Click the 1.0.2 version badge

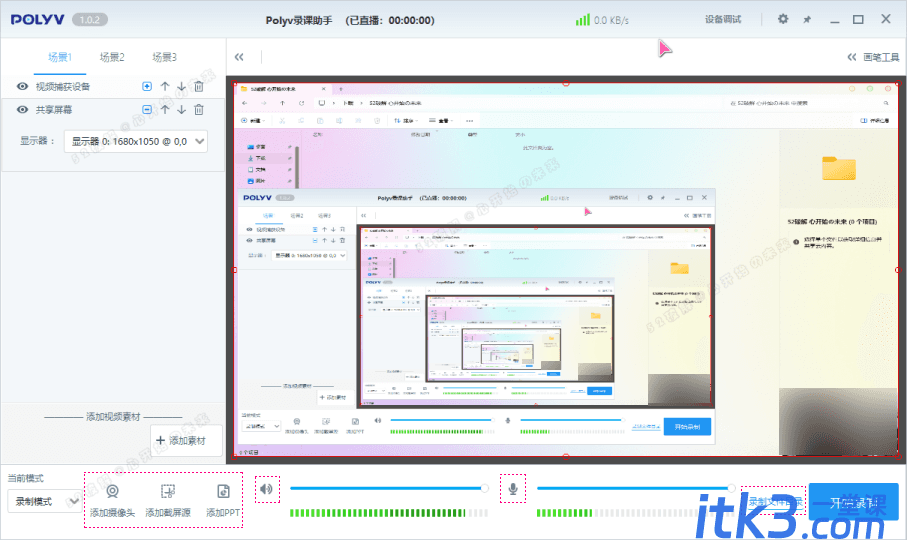click(90, 20)
